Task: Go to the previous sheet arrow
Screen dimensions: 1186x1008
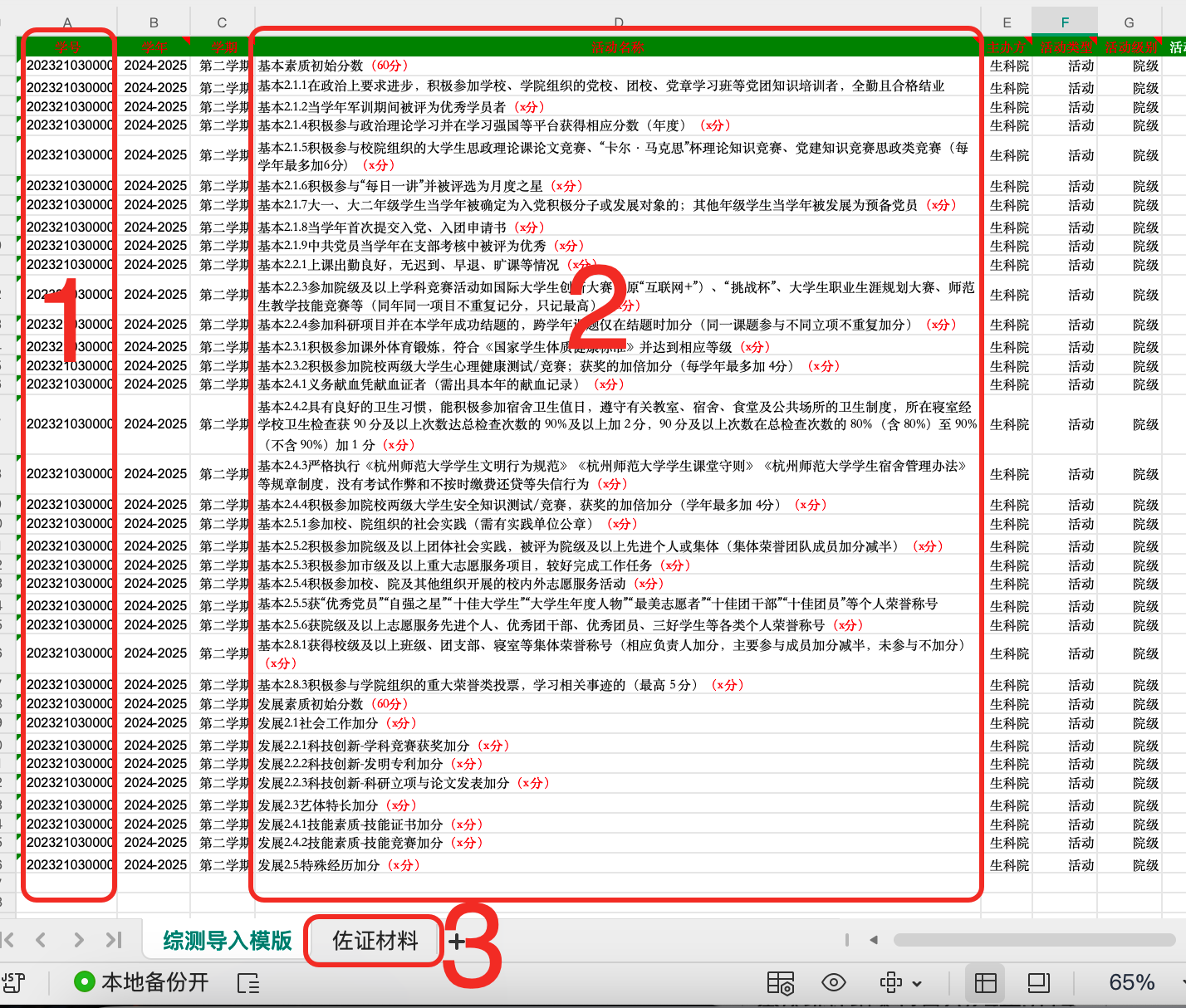Action: click(x=41, y=940)
